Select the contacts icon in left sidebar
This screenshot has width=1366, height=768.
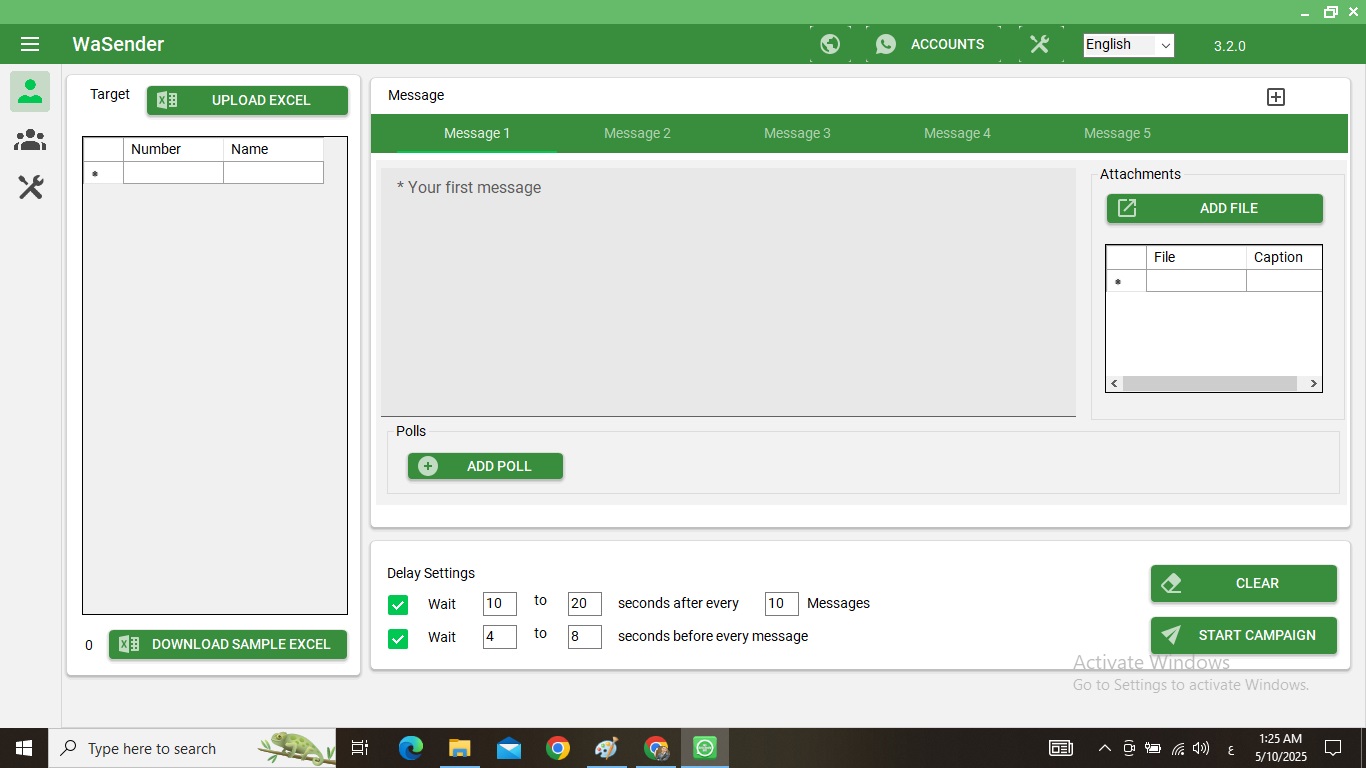pos(29,91)
